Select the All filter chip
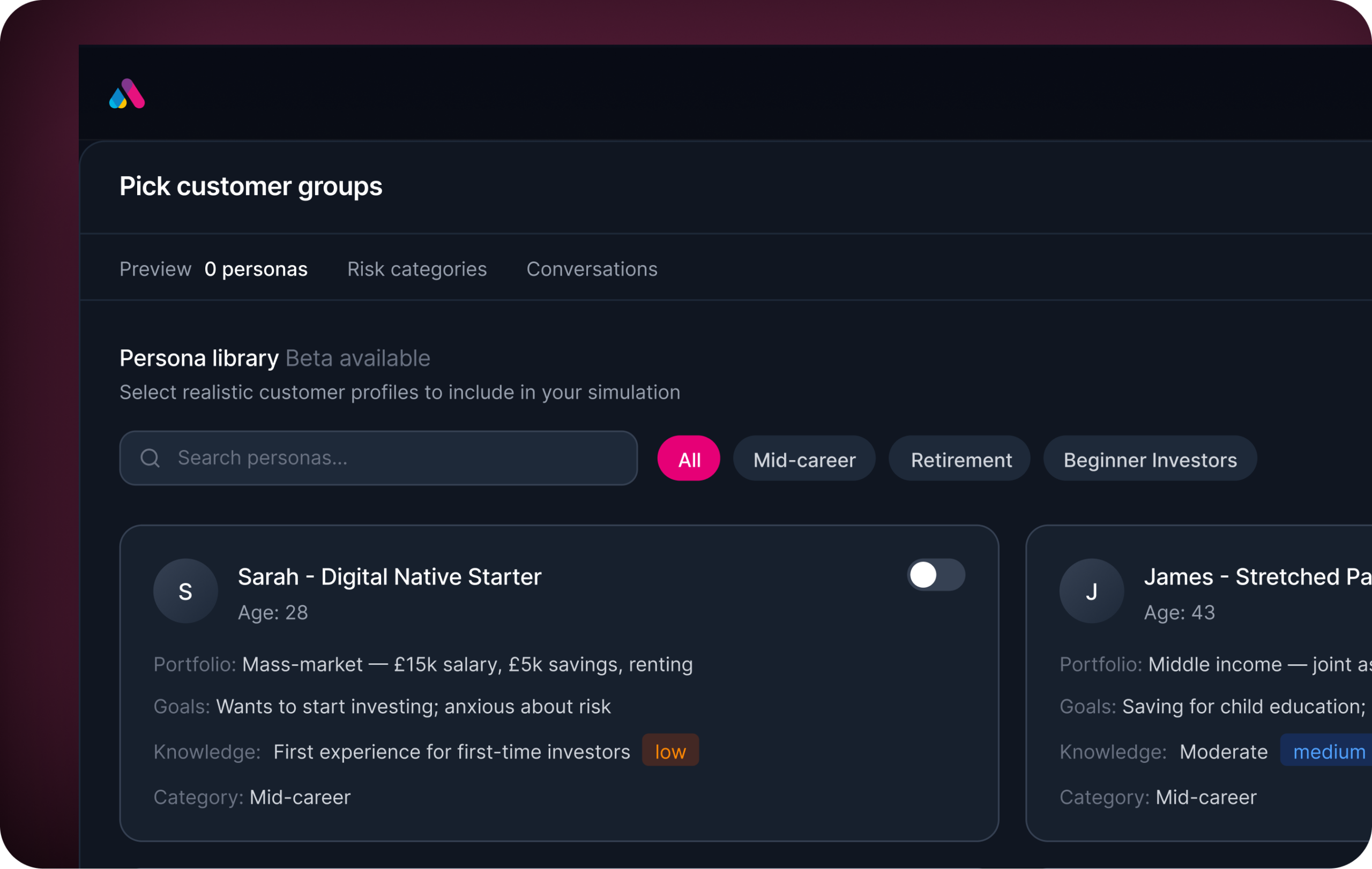The image size is (1372, 869). coord(689,459)
